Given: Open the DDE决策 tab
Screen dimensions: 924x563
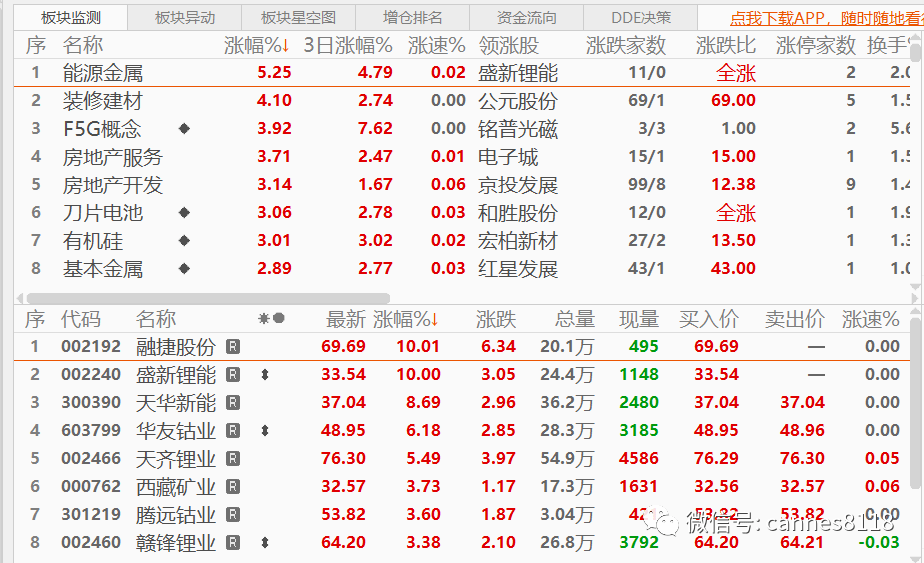Looking at the screenshot, I should (641, 18).
